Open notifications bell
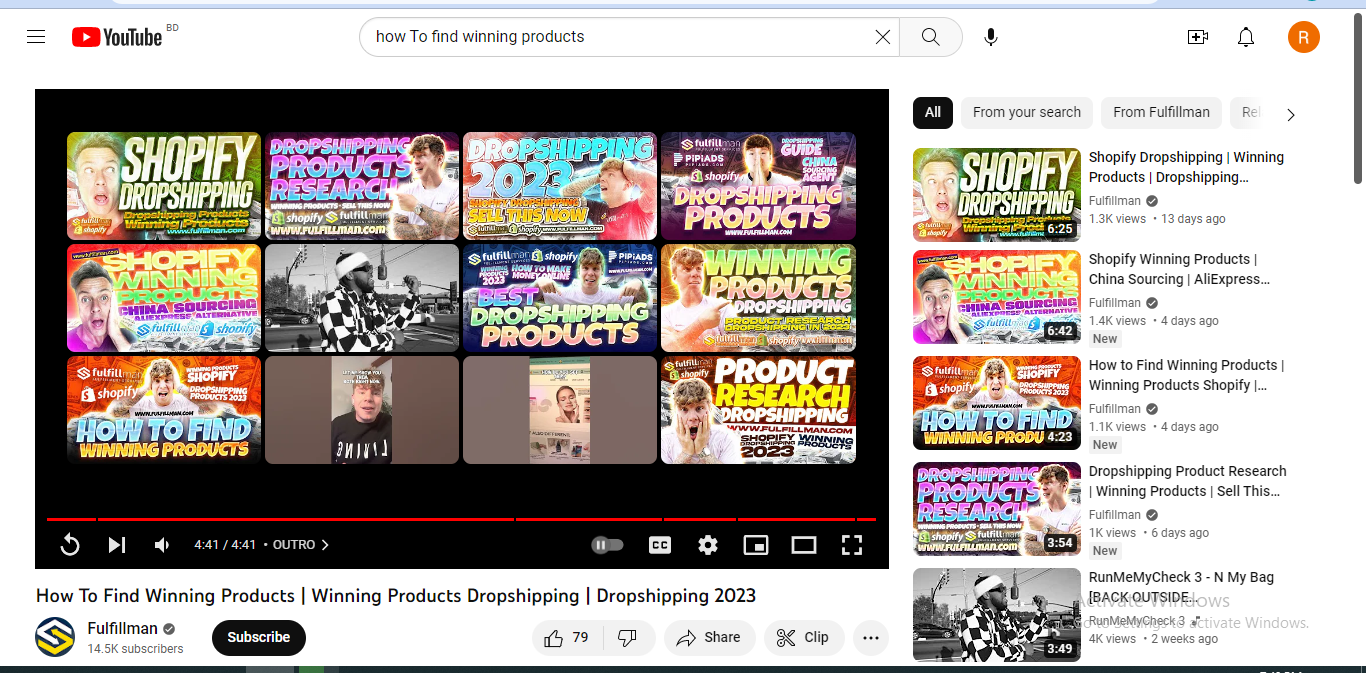 pos(1246,37)
